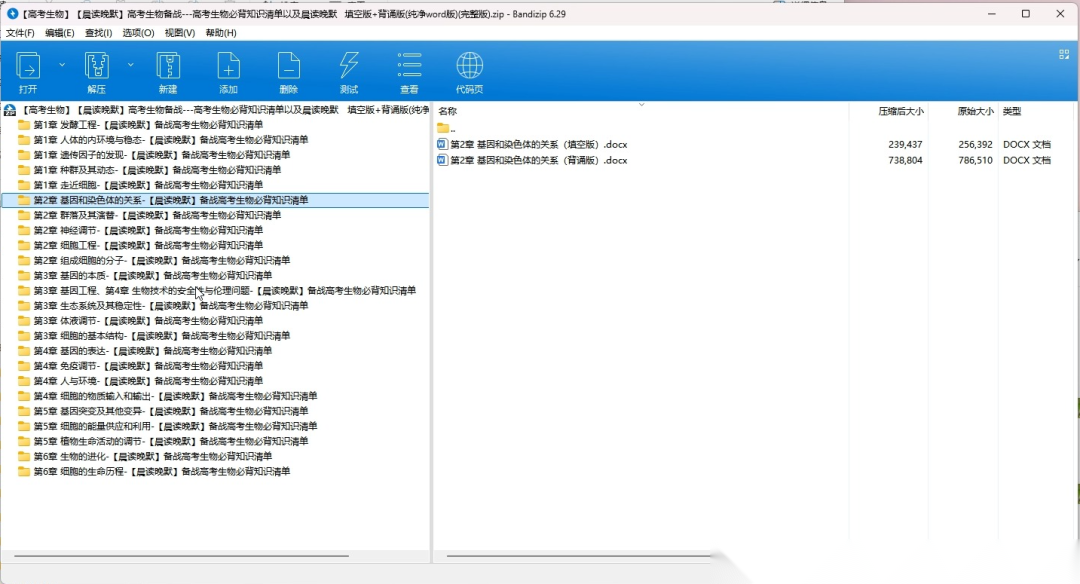Open the 帮助(H) menu
The width and height of the screenshot is (1080, 584).
(221, 33)
